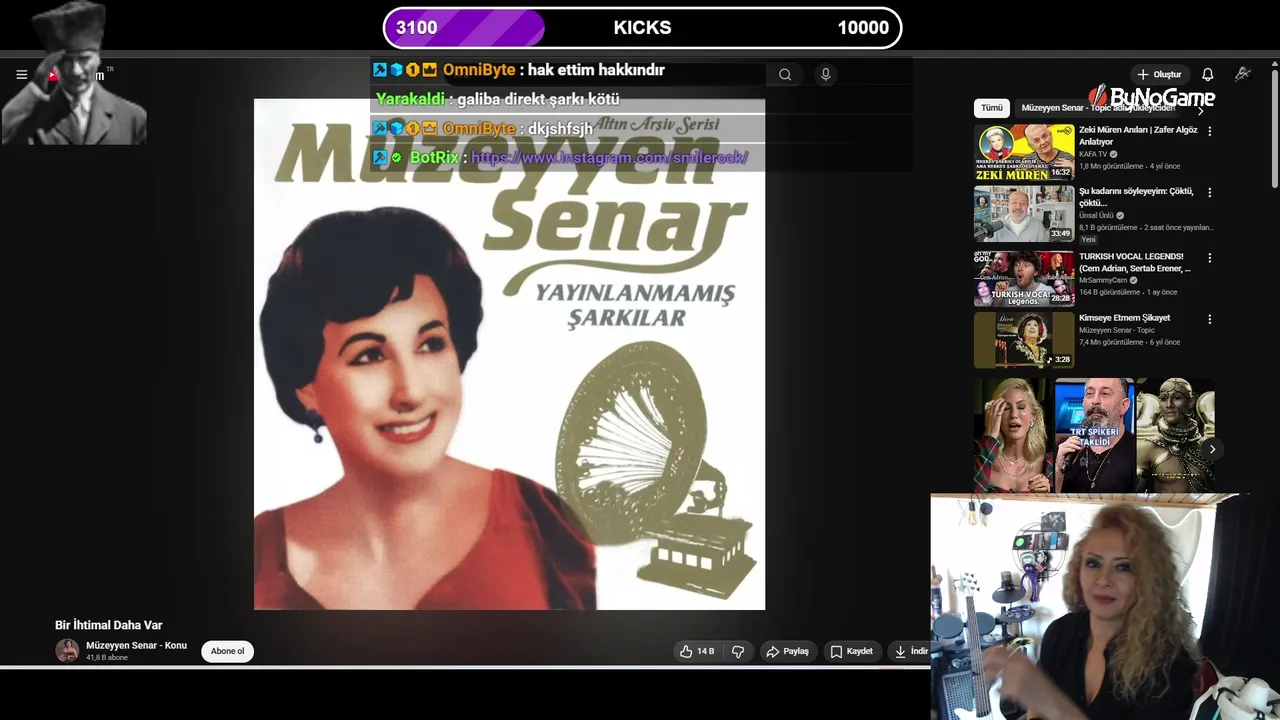1280x720 pixels.
Task: Open the MrSammyCam channel link
Action: pyautogui.click(x=1104, y=280)
